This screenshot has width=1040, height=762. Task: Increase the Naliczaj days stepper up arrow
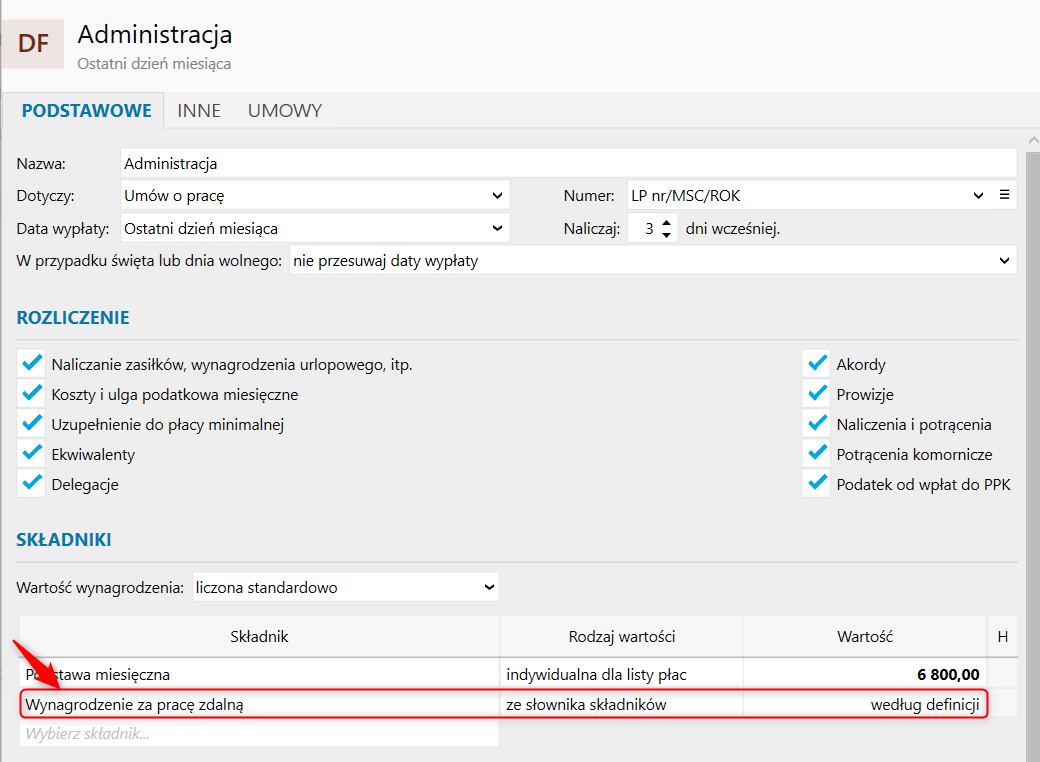point(667,221)
